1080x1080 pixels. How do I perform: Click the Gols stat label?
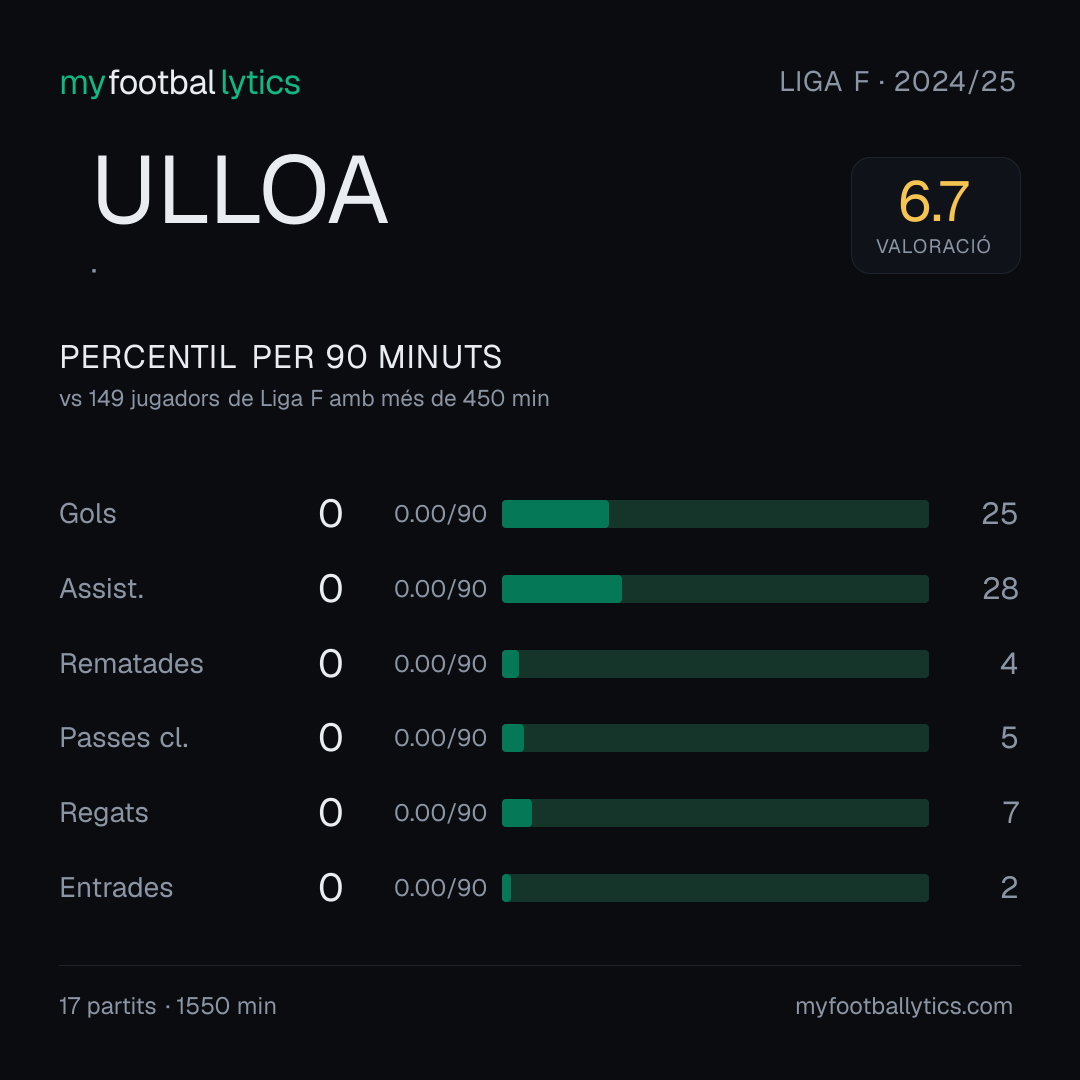coord(87,514)
